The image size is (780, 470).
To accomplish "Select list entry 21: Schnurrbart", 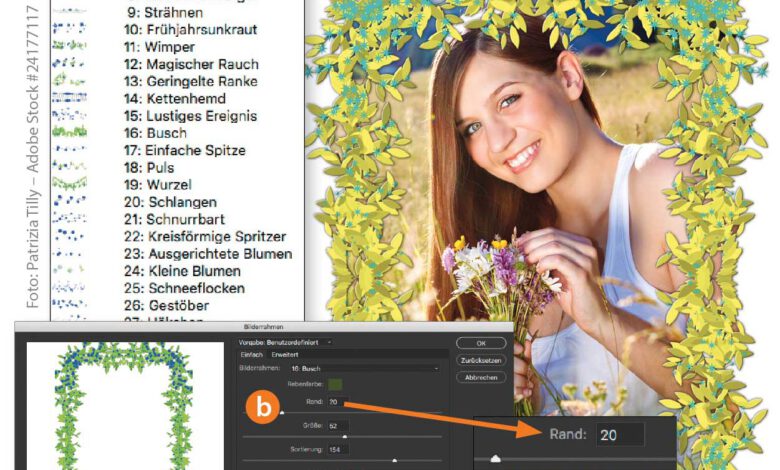I will coord(175,219).
